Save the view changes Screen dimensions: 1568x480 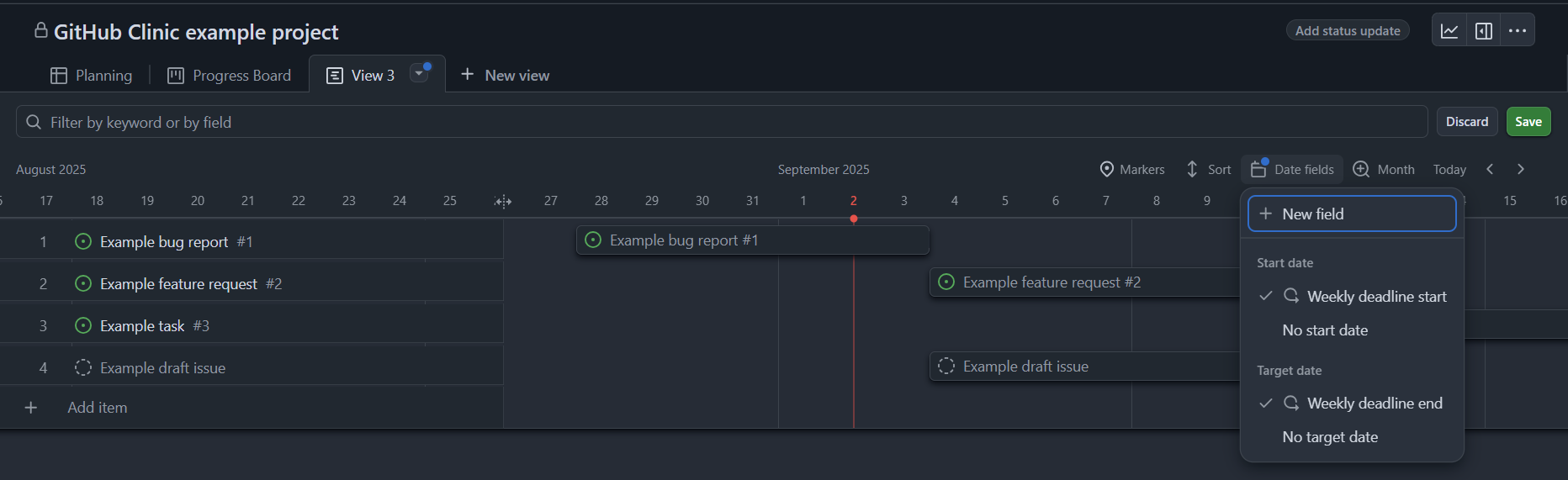(x=1528, y=122)
